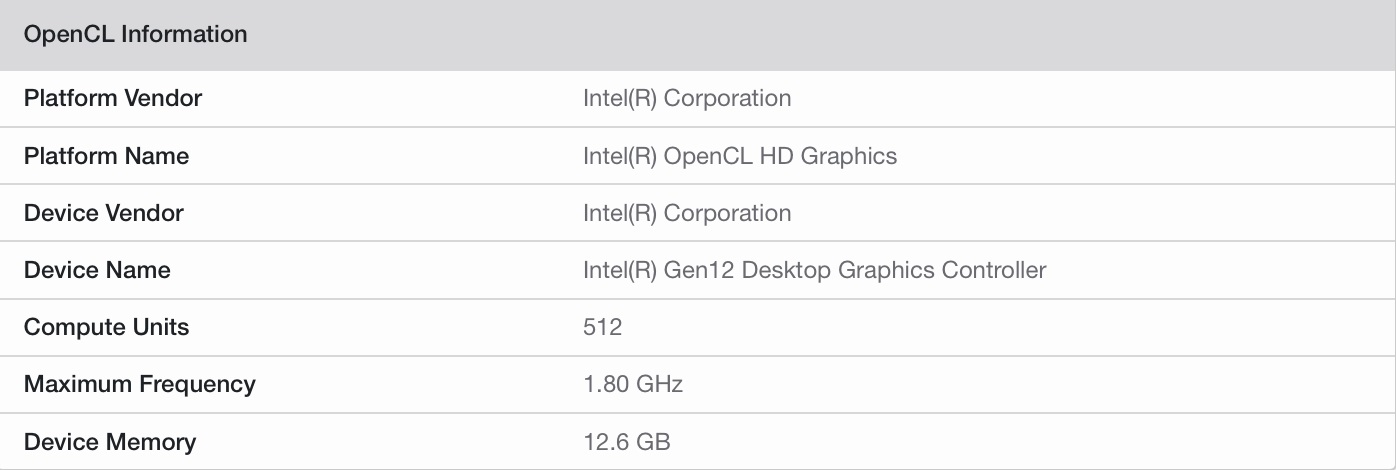Select the "Device Vendor" row label
Viewport: 1396px width, 470px height.
click(104, 213)
